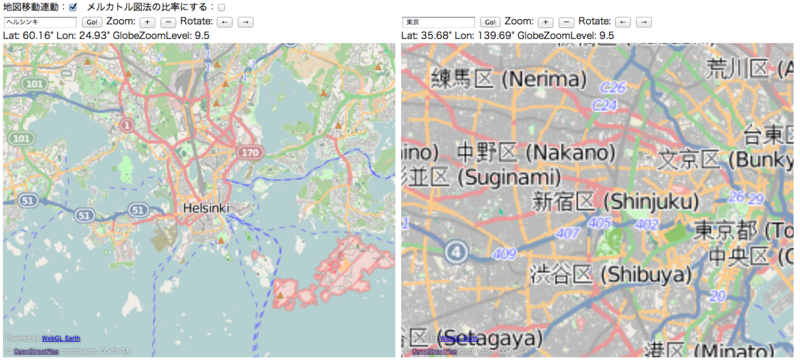Focus the 東京 search field

point(439,22)
